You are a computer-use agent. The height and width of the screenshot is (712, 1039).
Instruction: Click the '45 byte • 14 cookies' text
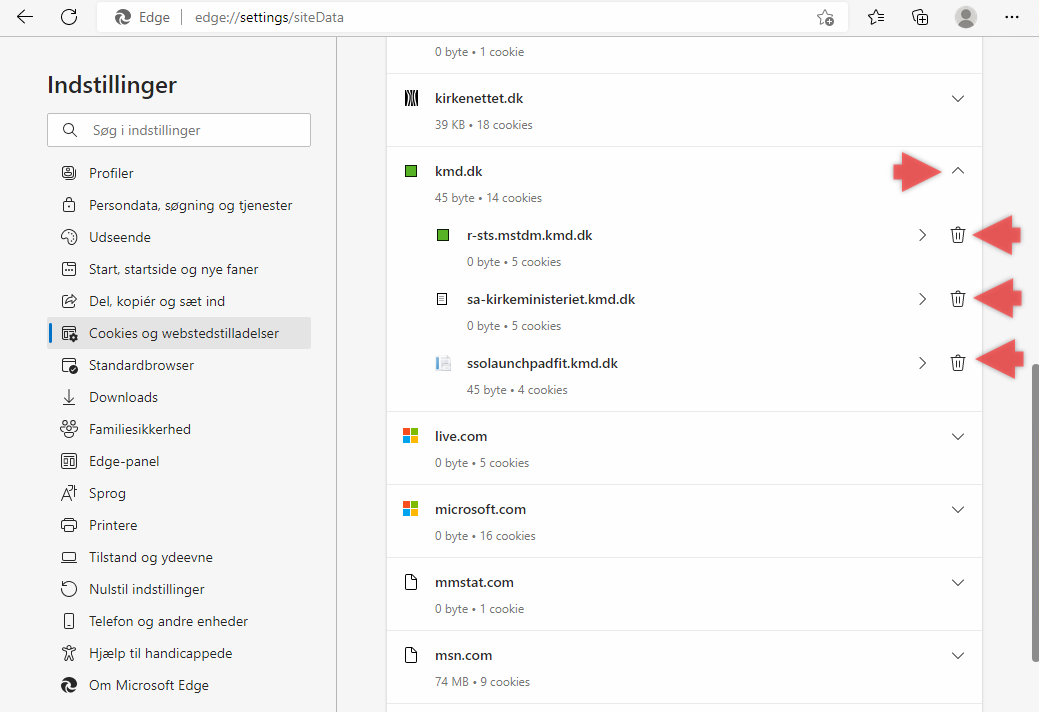point(488,198)
